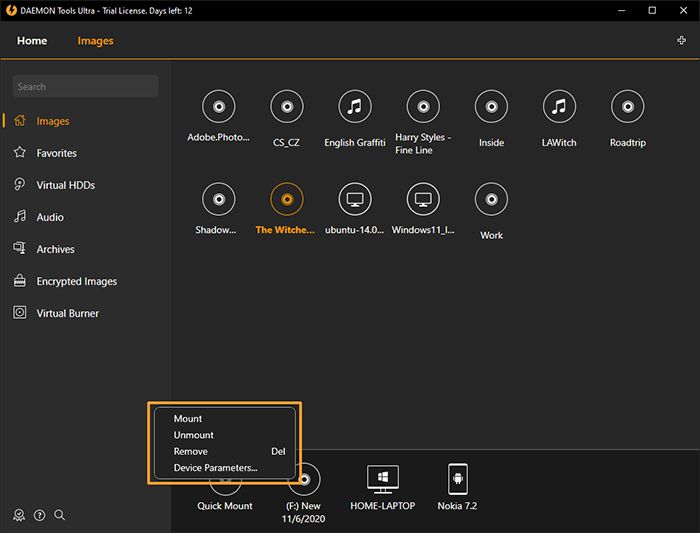Close the DAEMON Tools window
This screenshot has height=533, width=700.
point(683,11)
